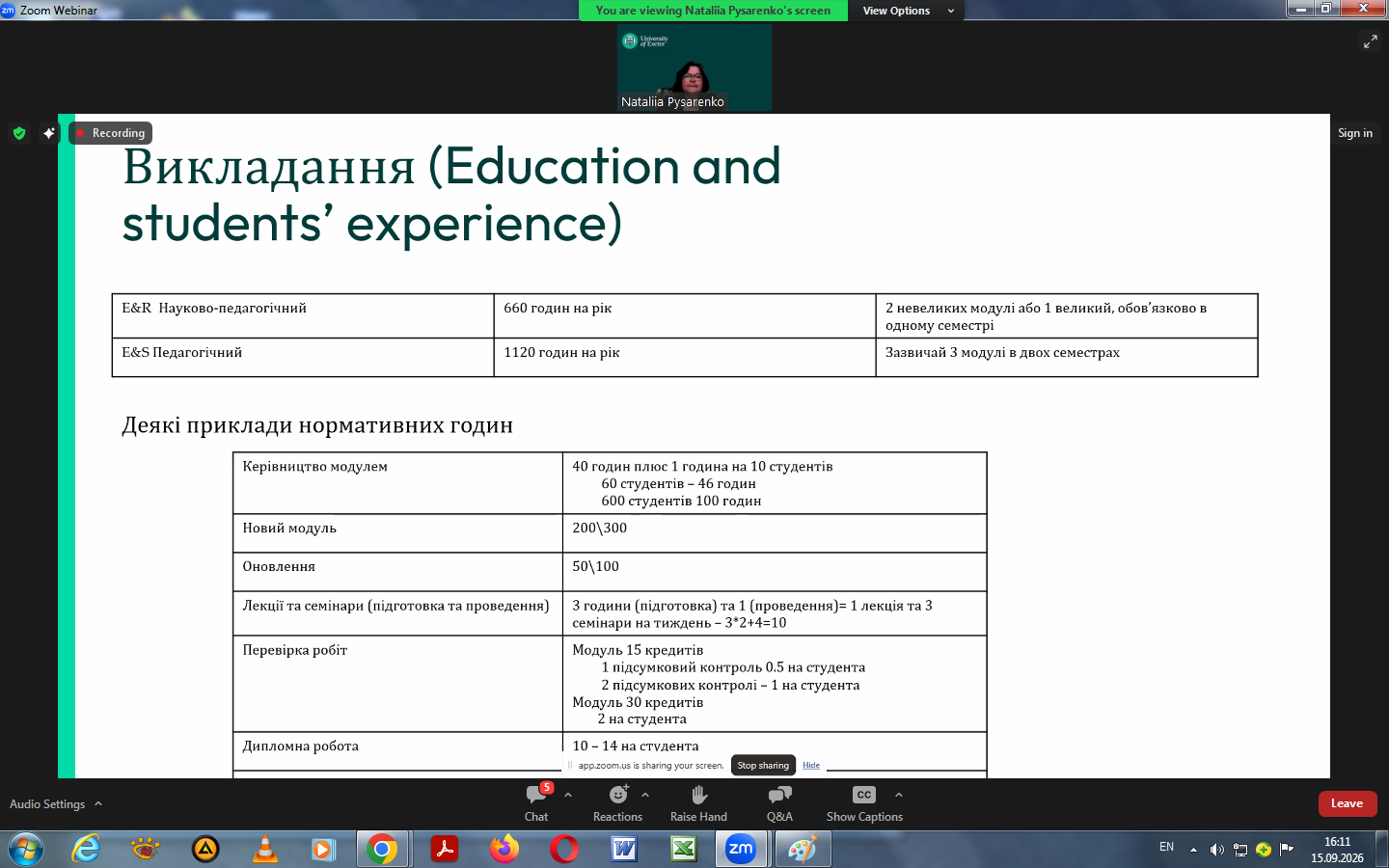
Task: Open the Q&A panel
Action: tap(779, 803)
